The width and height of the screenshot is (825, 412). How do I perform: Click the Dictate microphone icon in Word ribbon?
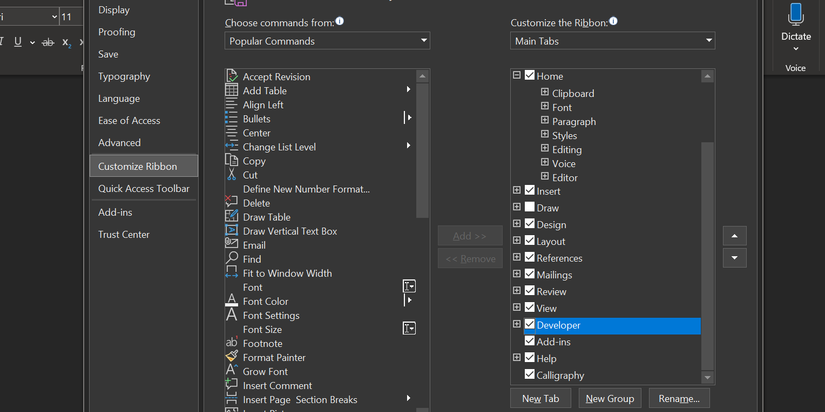pos(796,14)
